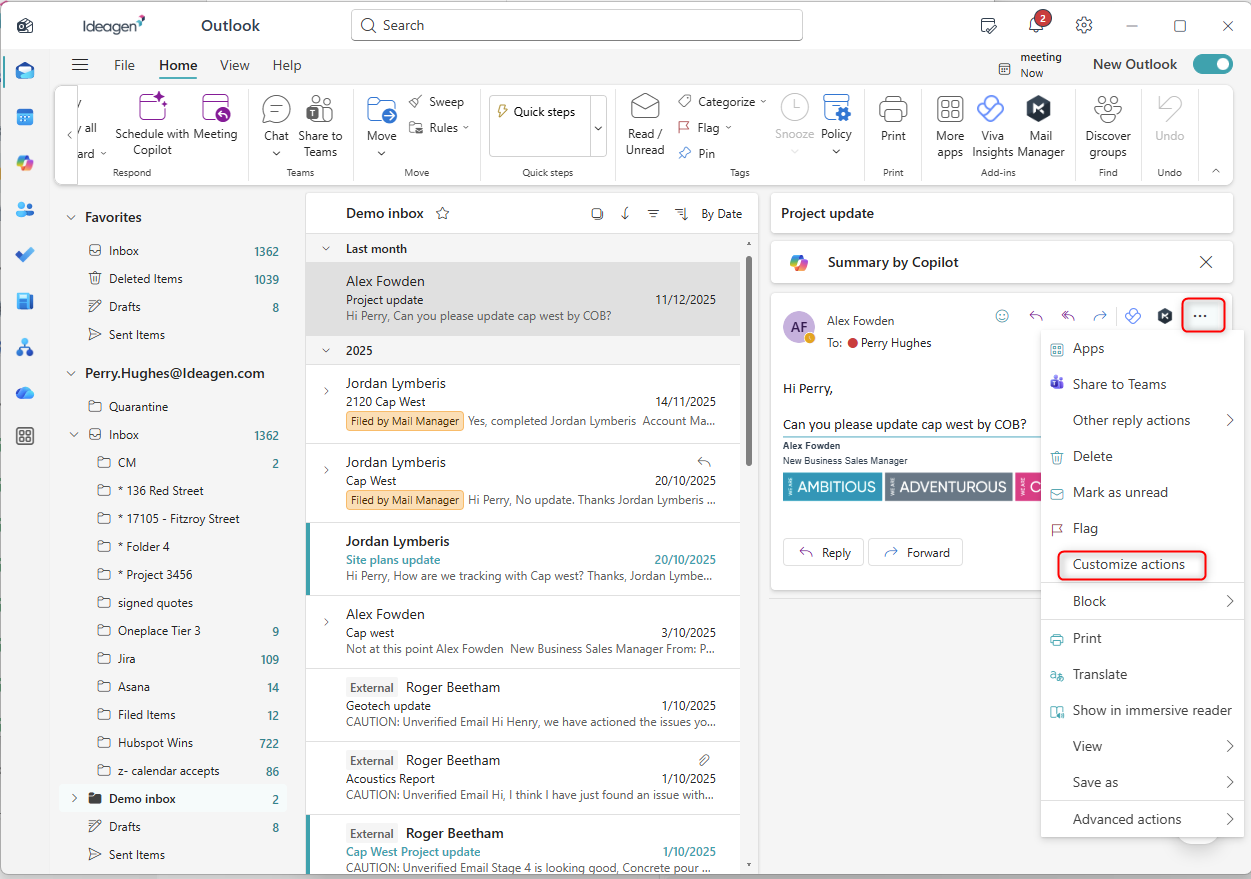The image size is (1251, 879).
Task: Open the notifications bell
Action: [x=1036, y=25]
